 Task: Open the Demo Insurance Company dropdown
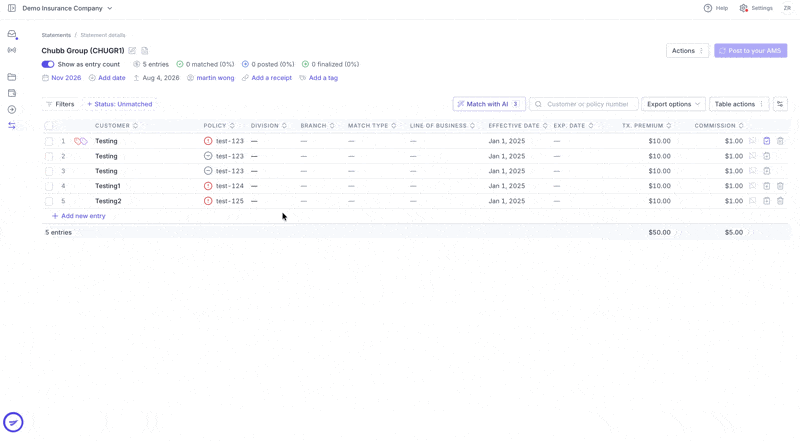tap(67, 8)
